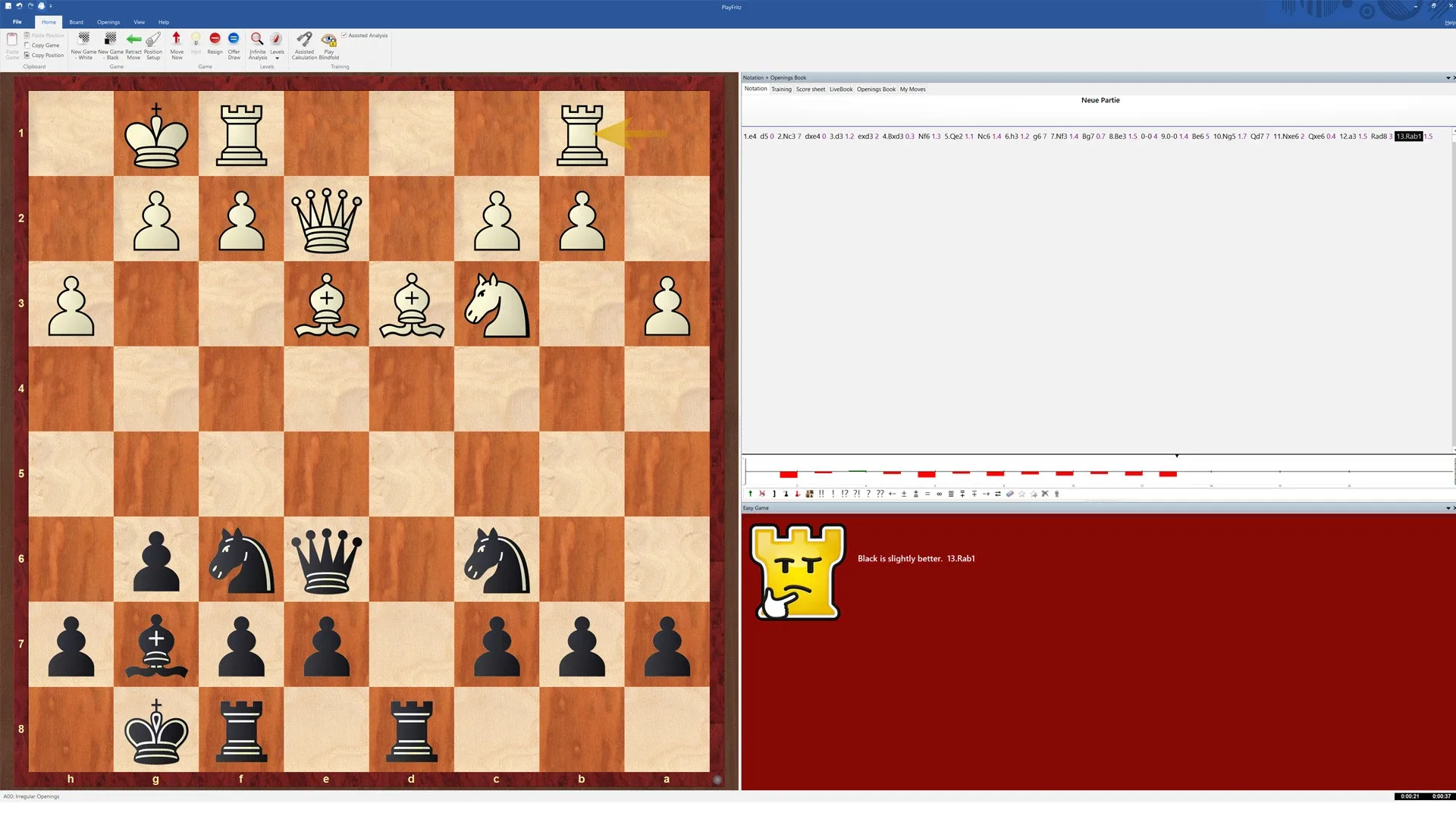Switch to the Openings ribbon tab
The height and width of the screenshot is (819, 1456).
(x=108, y=22)
